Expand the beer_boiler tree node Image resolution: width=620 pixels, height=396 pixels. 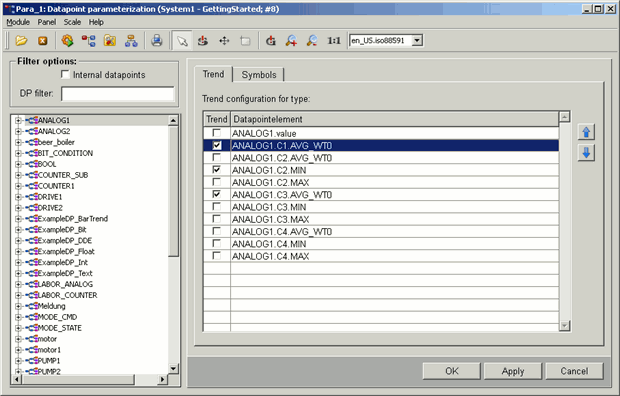[x=18, y=142]
